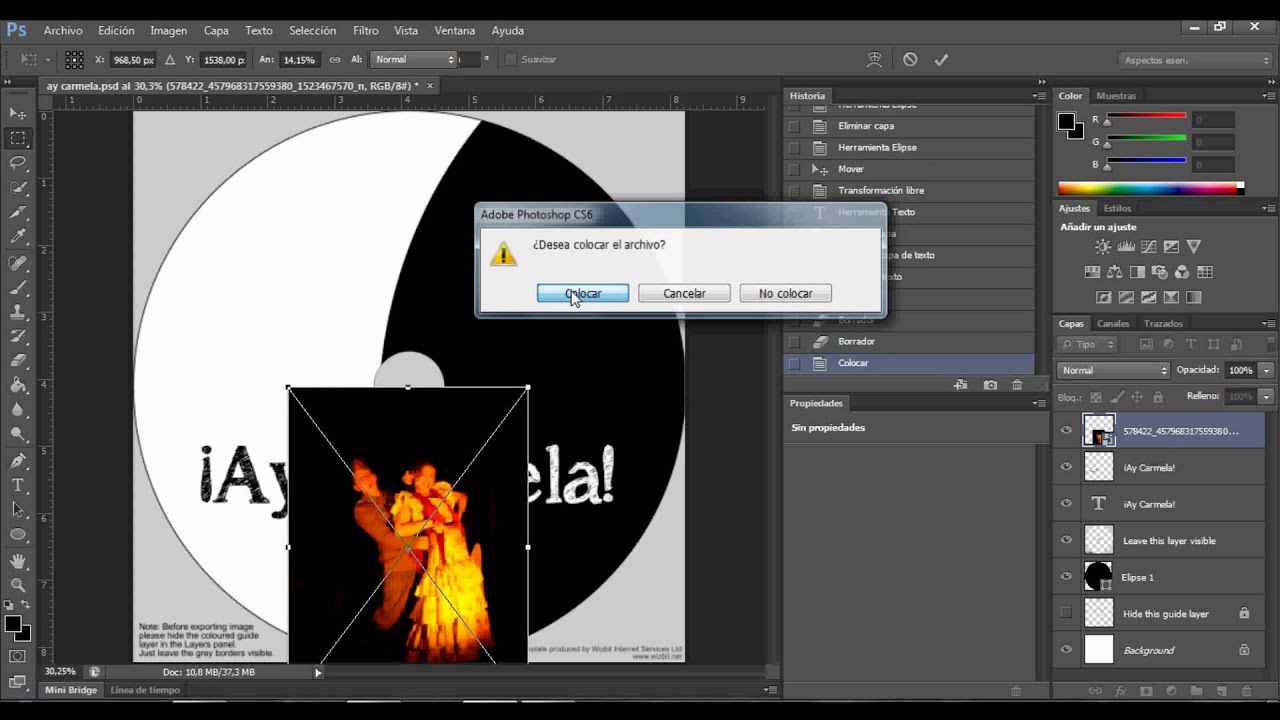The image size is (1280, 720).
Task: Open the Archivo menu
Action: (63, 31)
